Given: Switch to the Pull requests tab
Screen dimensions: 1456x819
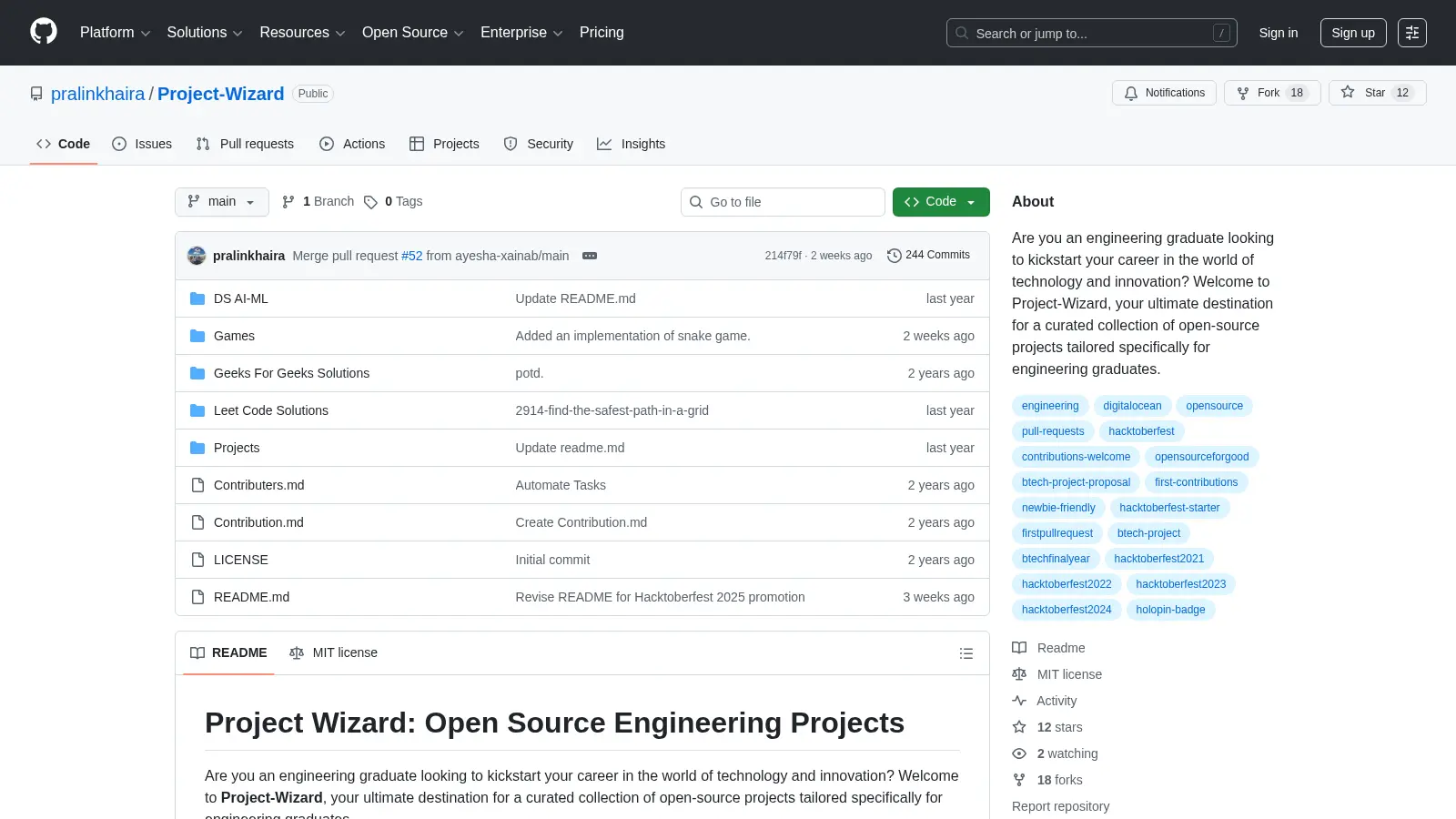Looking at the screenshot, I should tap(245, 144).
